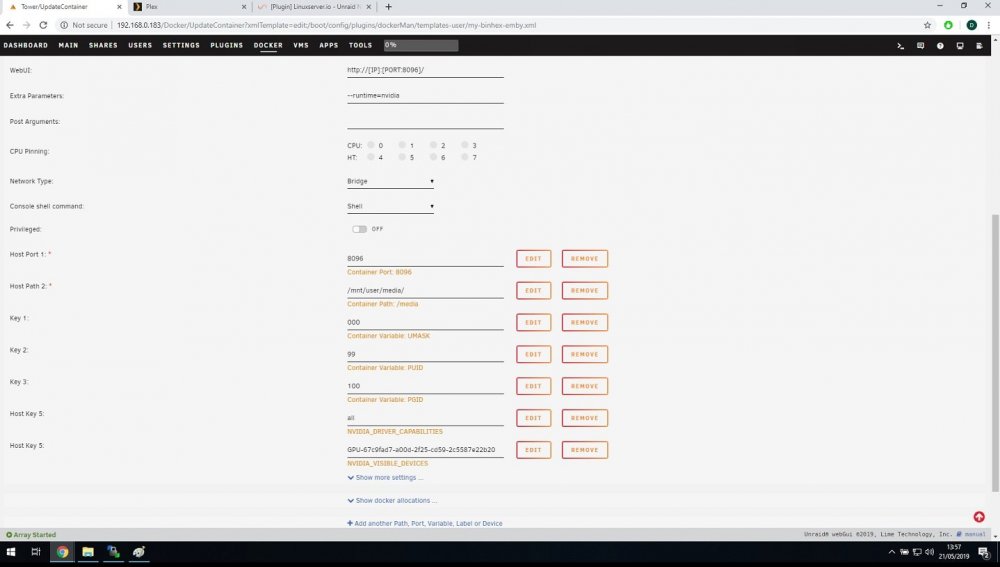1000x567 pixels.
Task: Click the browser forward arrow
Action: click(26, 25)
